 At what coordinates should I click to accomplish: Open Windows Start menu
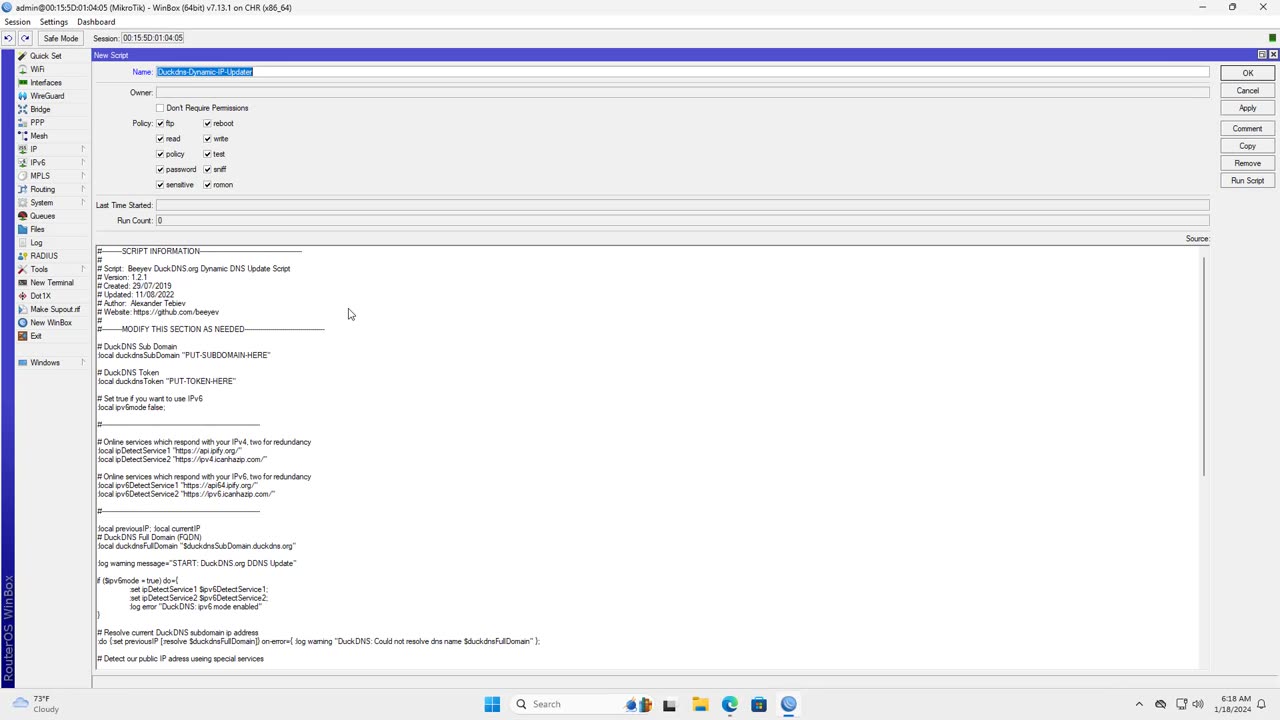(x=492, y=704)
